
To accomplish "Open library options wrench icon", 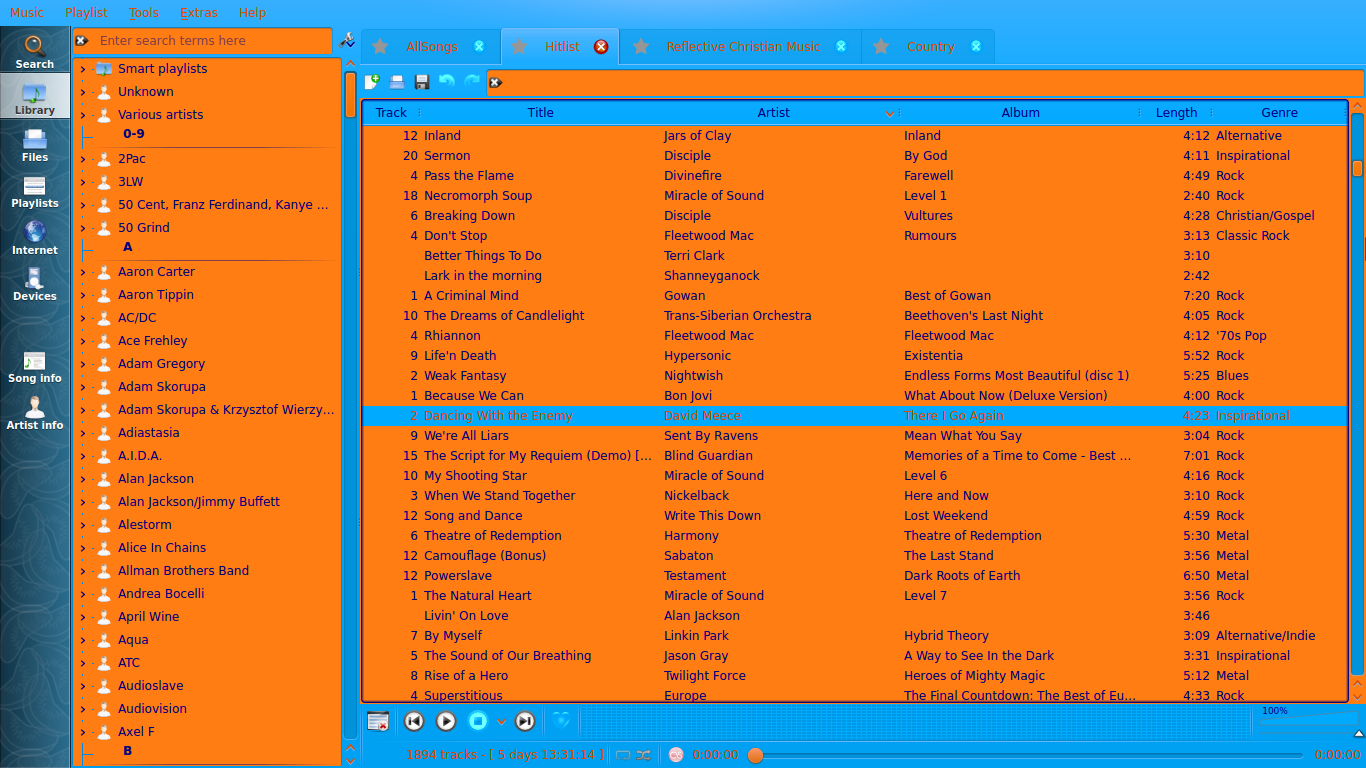I will [347, 41].
